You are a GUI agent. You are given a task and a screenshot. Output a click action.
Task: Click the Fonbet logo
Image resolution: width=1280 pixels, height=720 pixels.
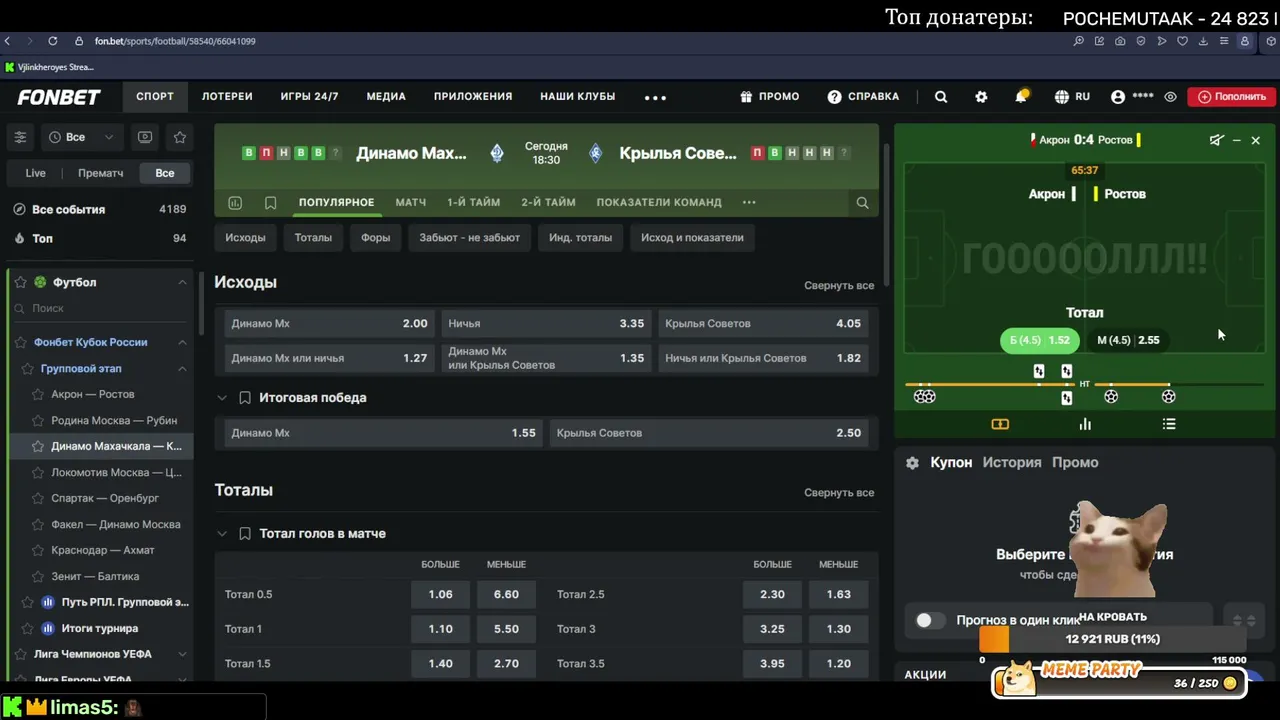coord(59,97)
